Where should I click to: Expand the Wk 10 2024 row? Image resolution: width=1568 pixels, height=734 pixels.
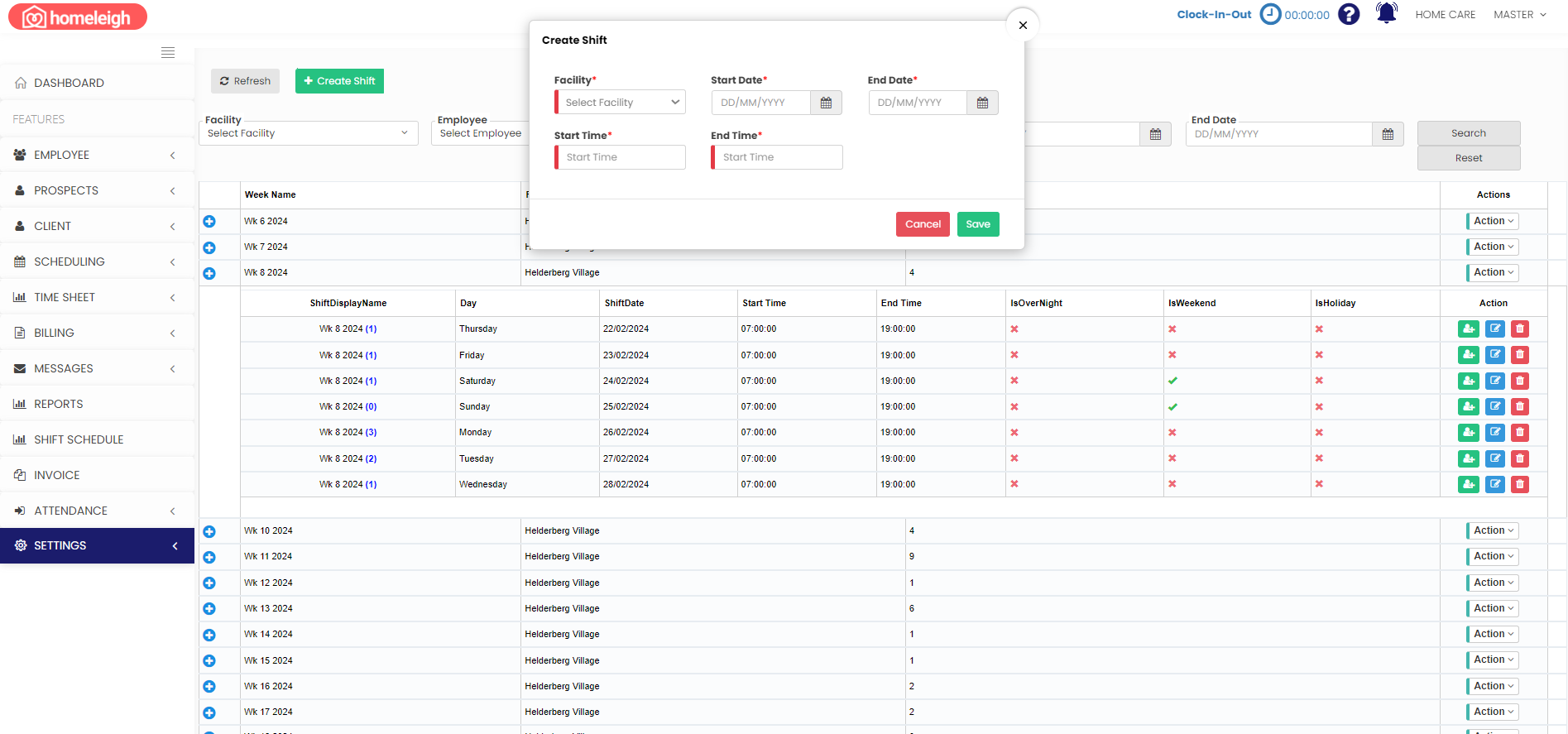pos(209,531)
